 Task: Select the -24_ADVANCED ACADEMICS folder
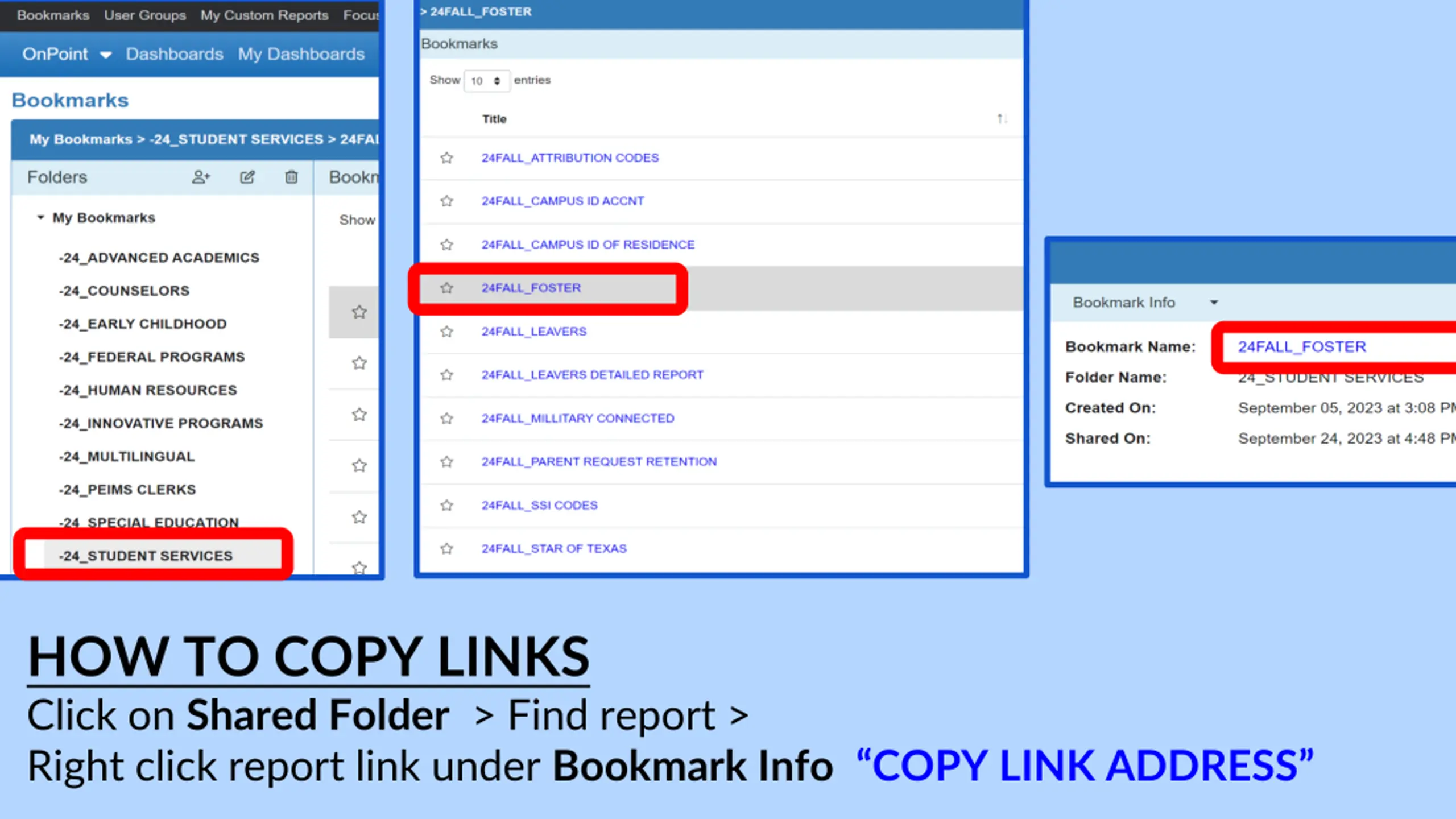pyautogui.click(x=159, y=258)
